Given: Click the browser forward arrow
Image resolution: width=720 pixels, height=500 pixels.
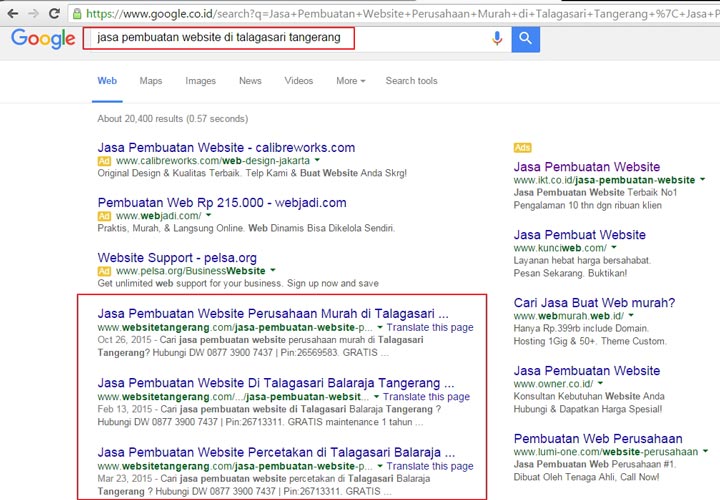Looking at the screenshot, I should [x=34, y=13].
